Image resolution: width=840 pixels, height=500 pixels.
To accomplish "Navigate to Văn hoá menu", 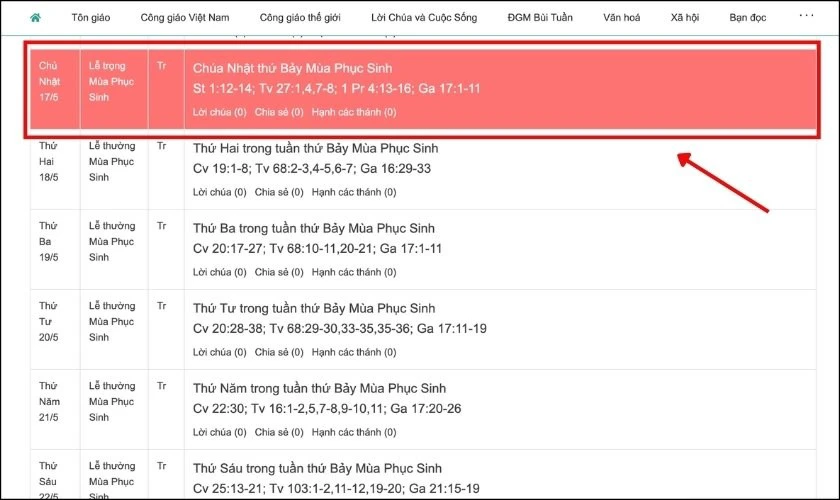I will point(623,17).
